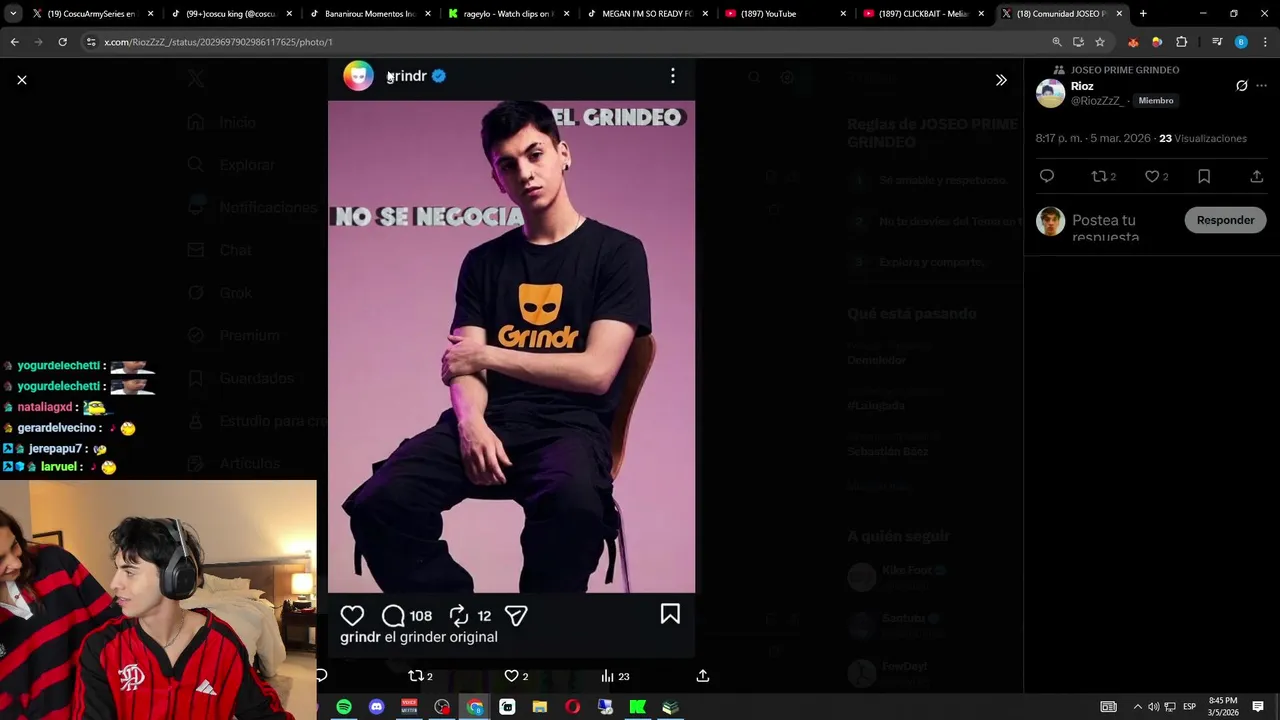The height and width of the screenshot is (720, 1280).
Task: Click the reply icon in the right panel
Action: pyautogui.click(x=1047, y=176)
